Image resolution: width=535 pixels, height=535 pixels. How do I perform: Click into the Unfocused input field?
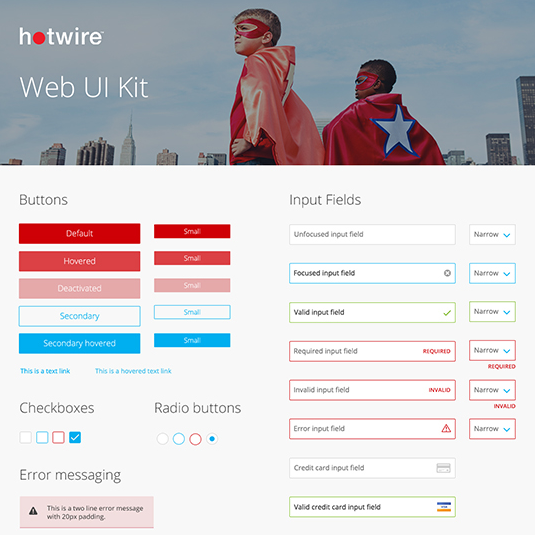372,234
